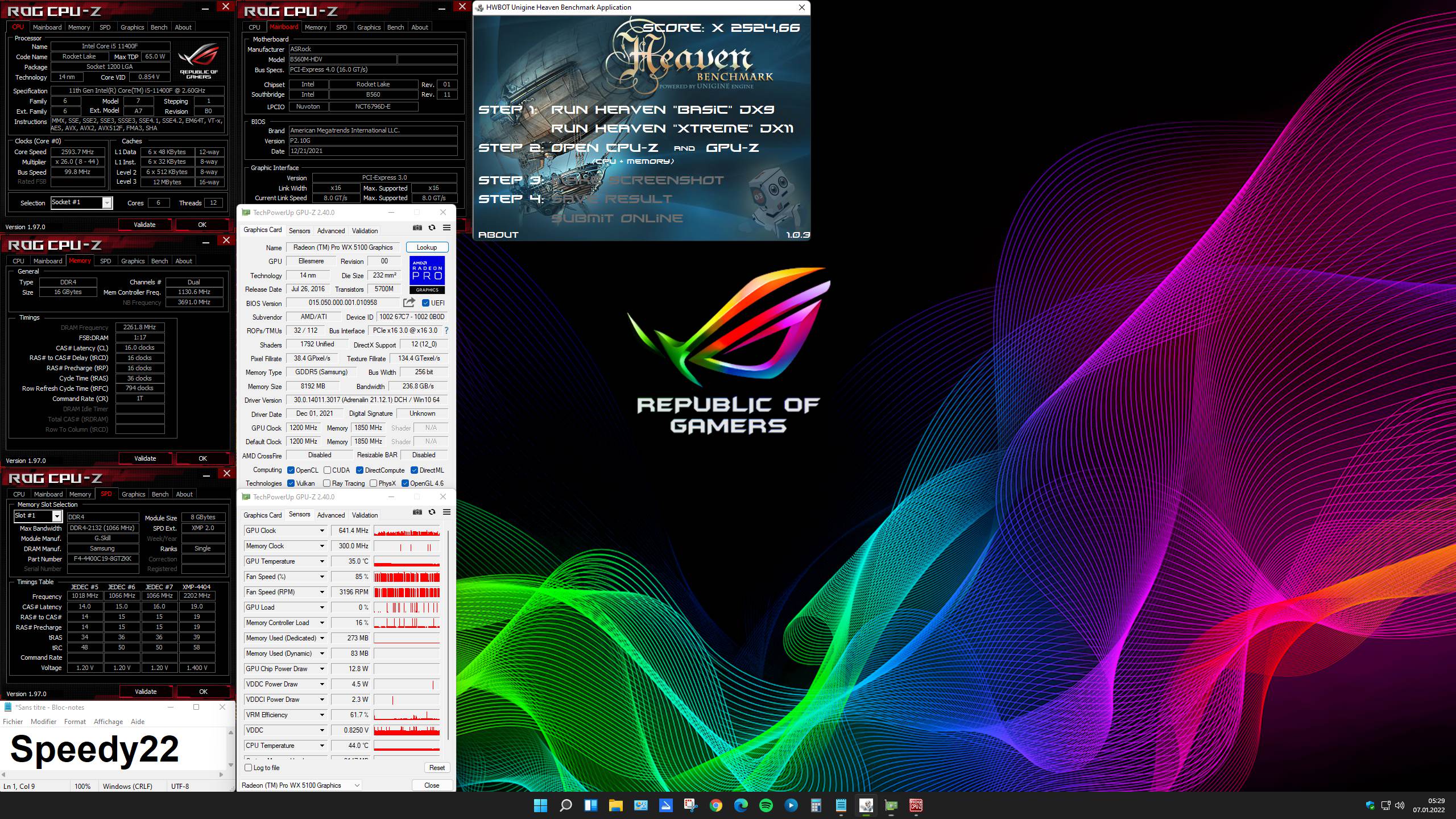
Task: Toggle DirectCompute checkbox
Action: tap(359, 470)
